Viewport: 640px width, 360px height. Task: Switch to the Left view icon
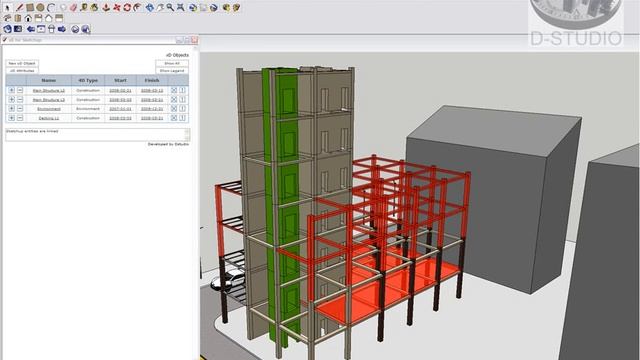point(59,18)
